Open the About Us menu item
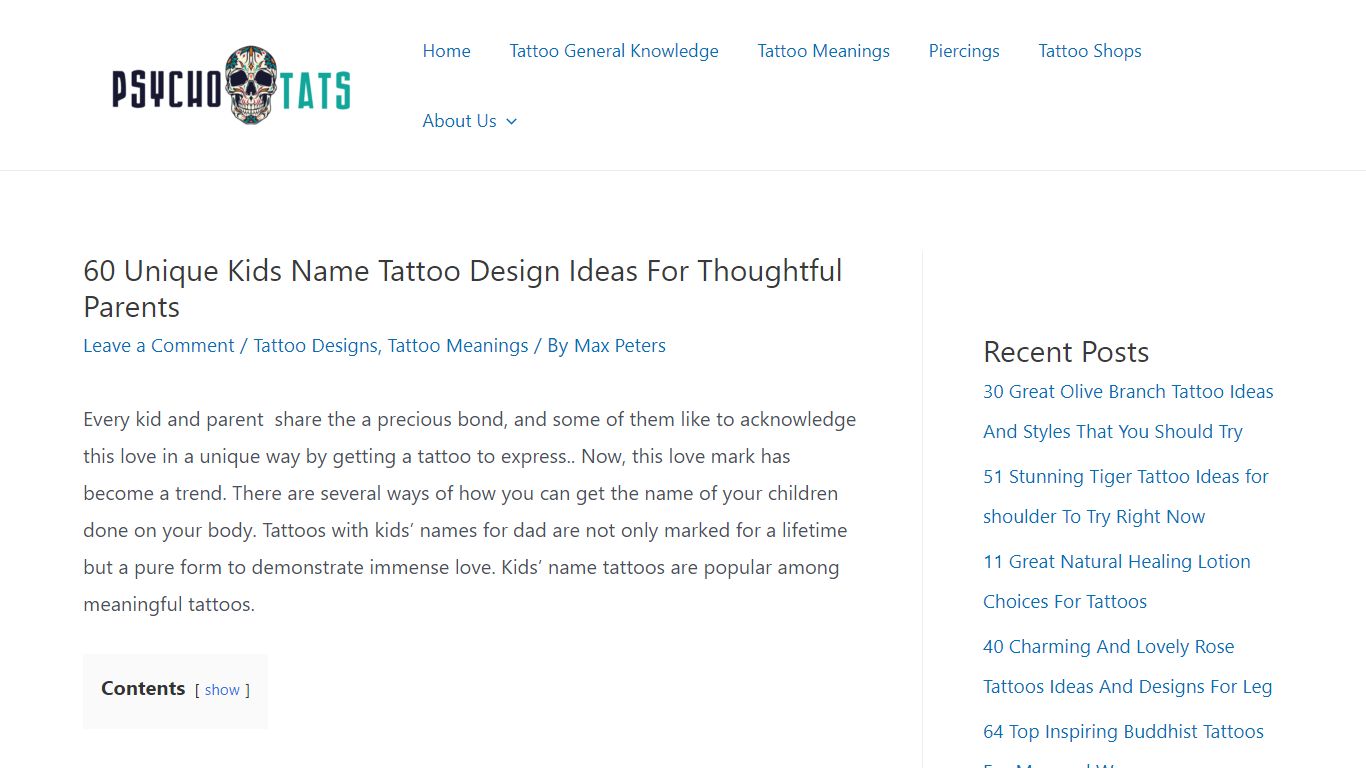The width and height of the screenshot is (1366, 768). [x=459, y=121]
